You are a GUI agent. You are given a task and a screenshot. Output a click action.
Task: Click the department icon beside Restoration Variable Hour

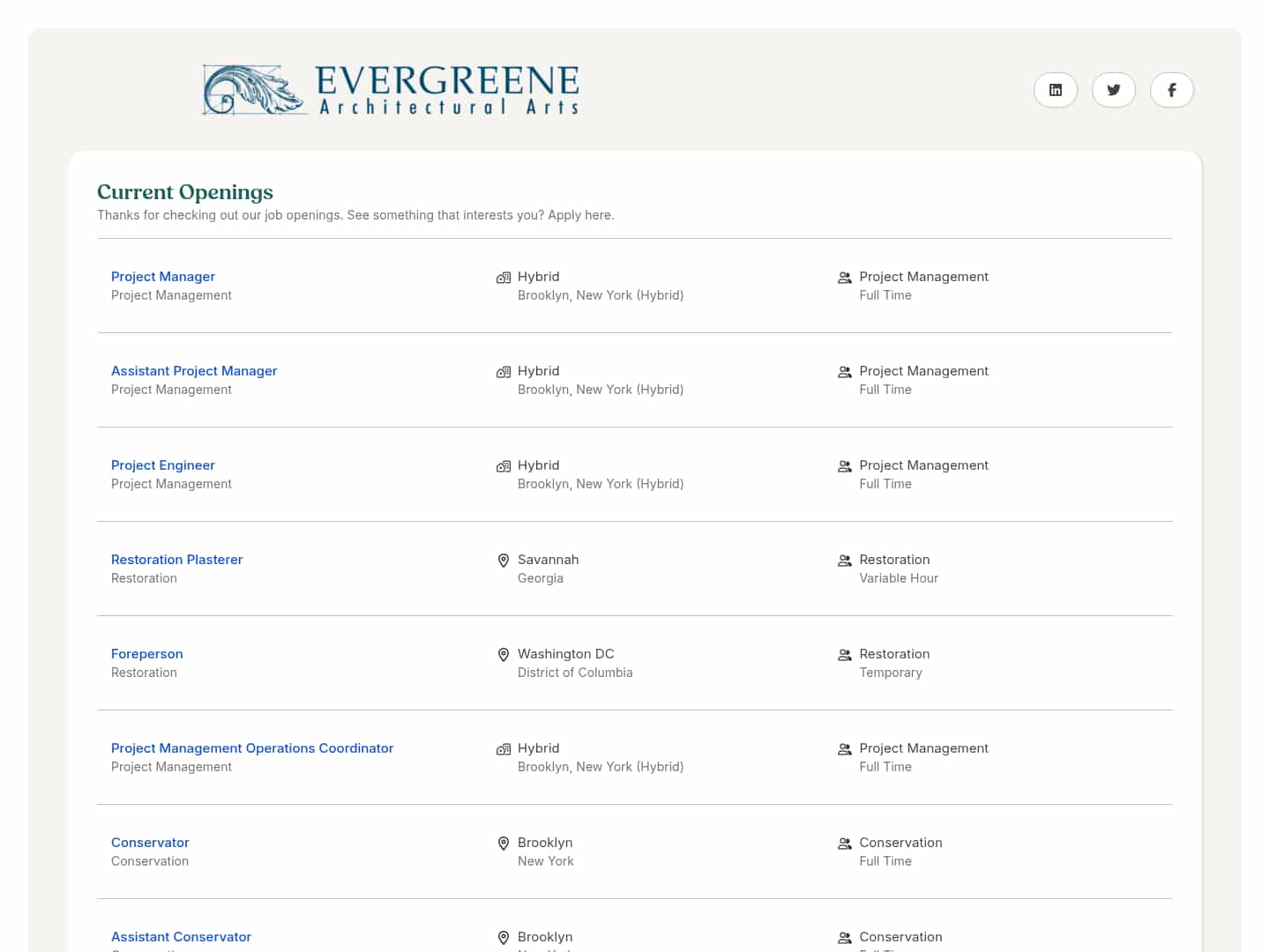[x=844, y=561]
